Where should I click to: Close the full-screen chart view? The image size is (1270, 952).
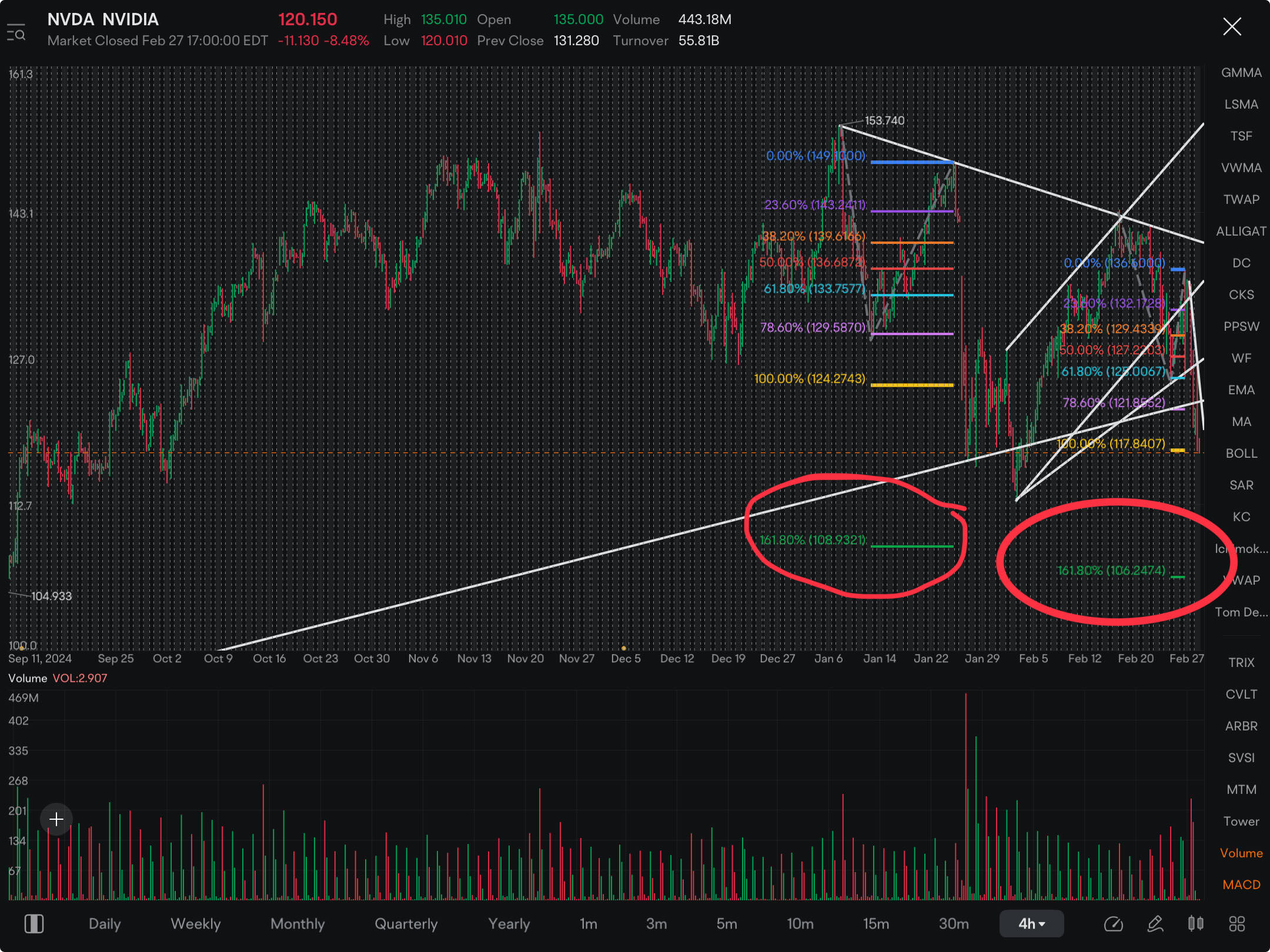point(1232,26)
